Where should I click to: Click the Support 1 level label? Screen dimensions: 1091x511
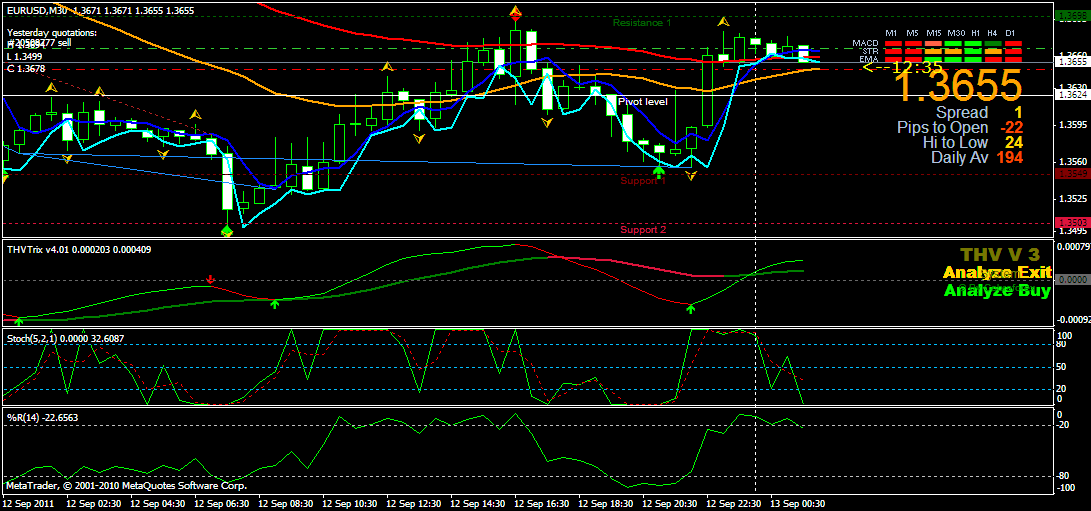(644, 181)
